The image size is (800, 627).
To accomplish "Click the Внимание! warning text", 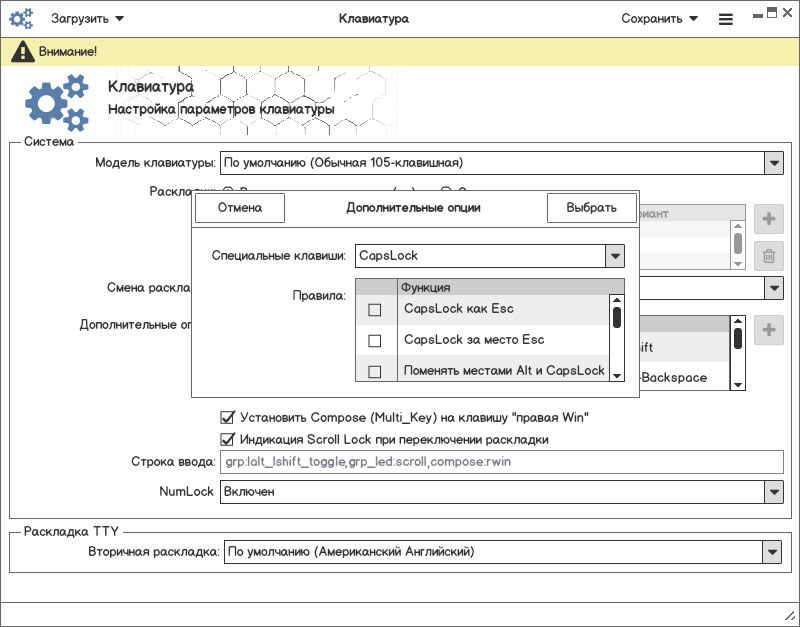I will 68,52.
